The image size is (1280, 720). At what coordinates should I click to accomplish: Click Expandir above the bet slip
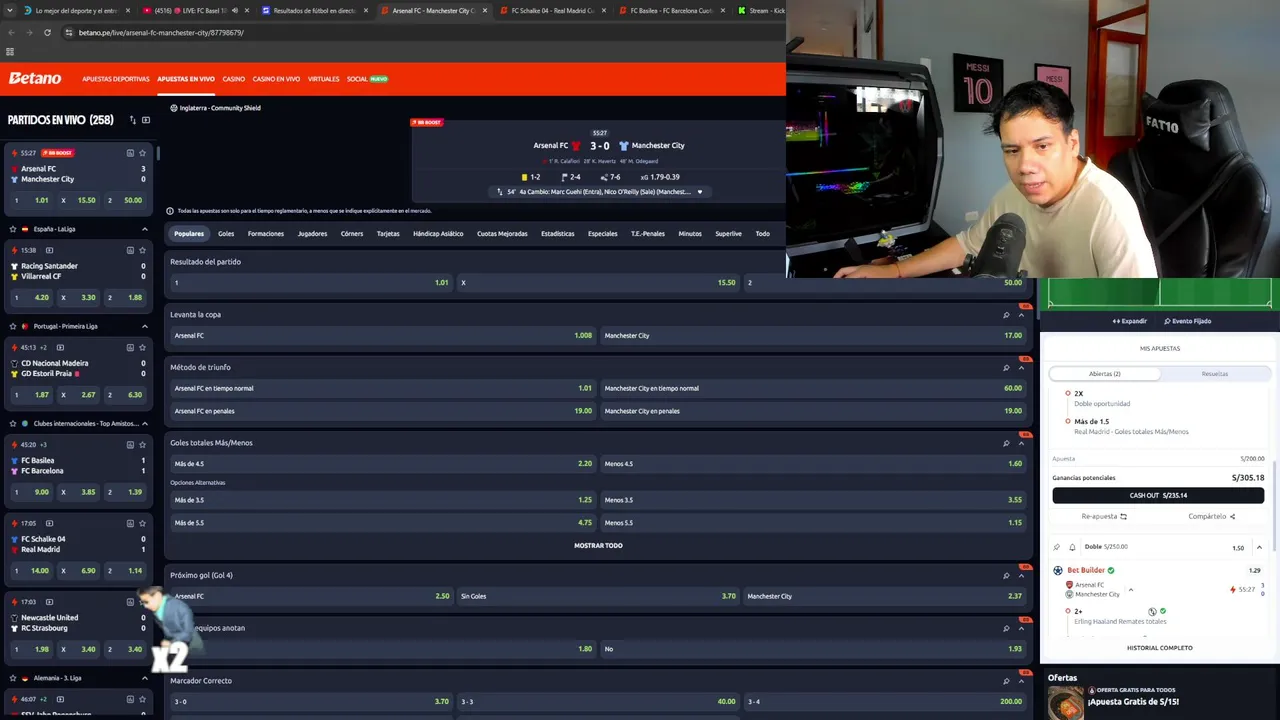click(1130, 321)
